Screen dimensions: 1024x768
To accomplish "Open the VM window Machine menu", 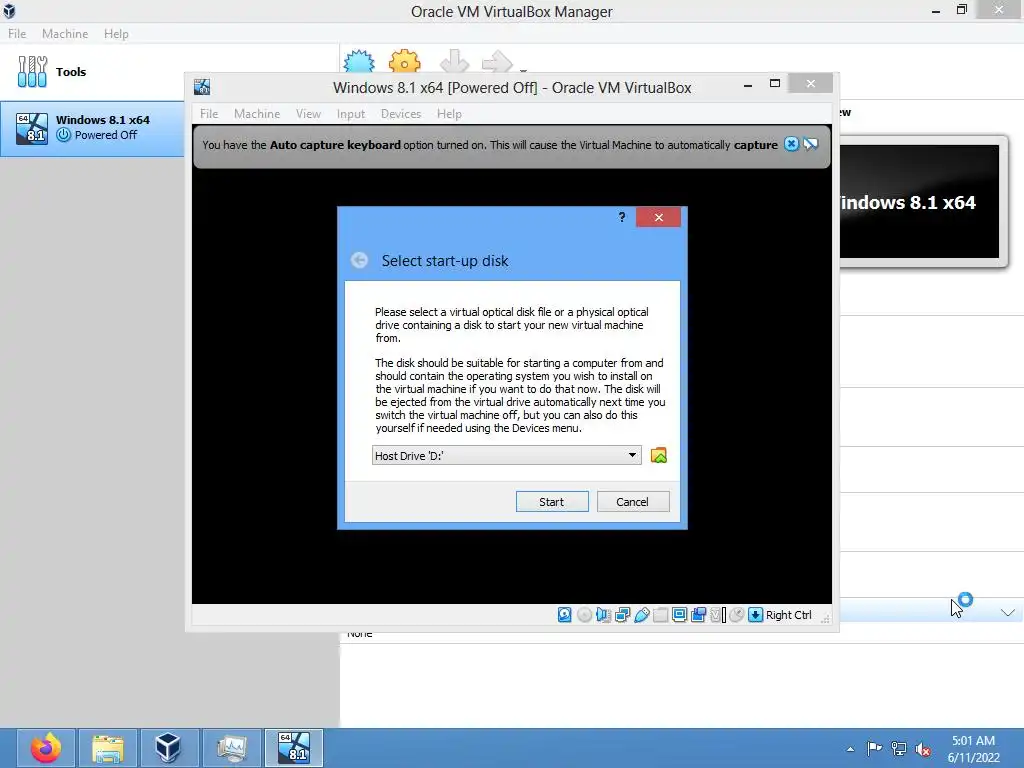I will point(257,114).
